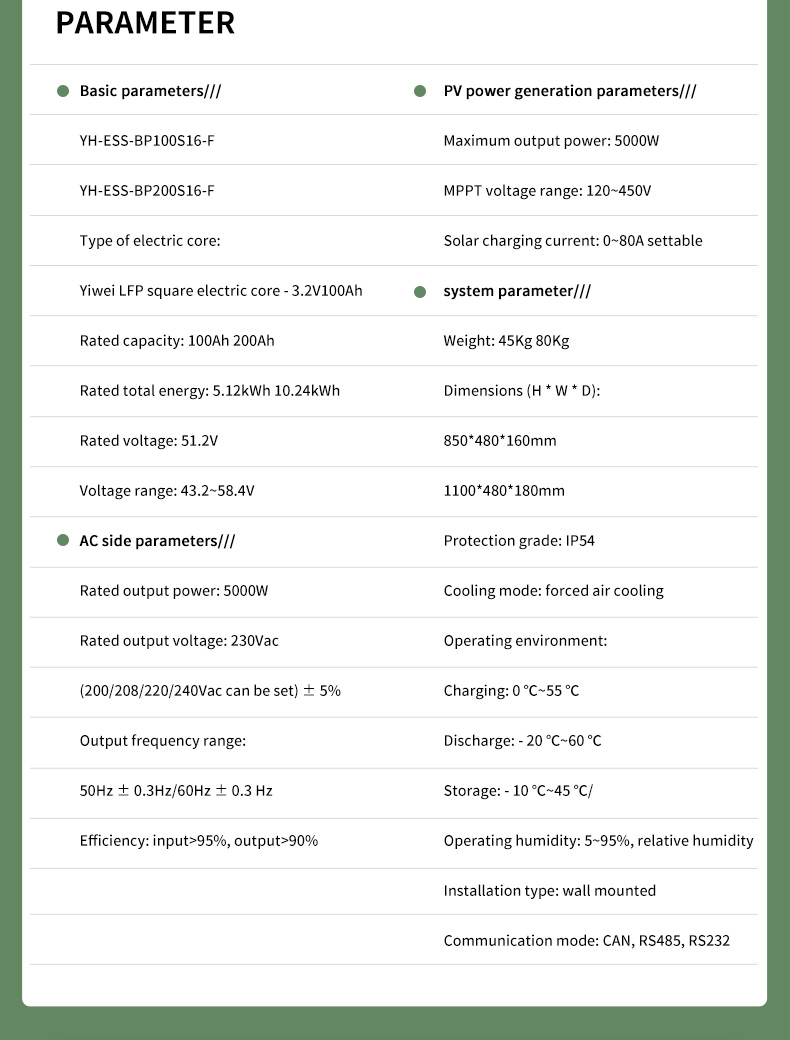Select the YH-ESS-BP100S16-F model row

[x=147, y=141]
